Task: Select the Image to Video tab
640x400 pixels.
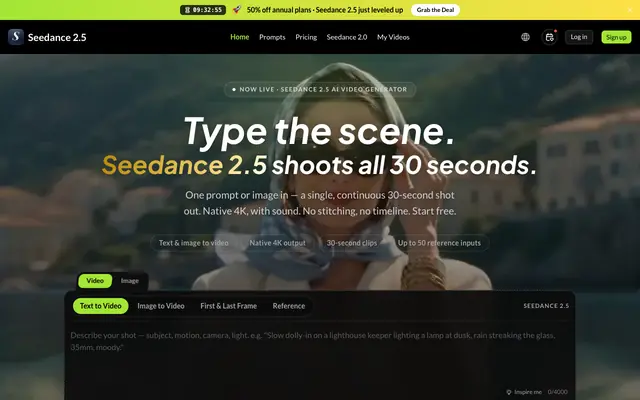Action: (x=161, y=306)
